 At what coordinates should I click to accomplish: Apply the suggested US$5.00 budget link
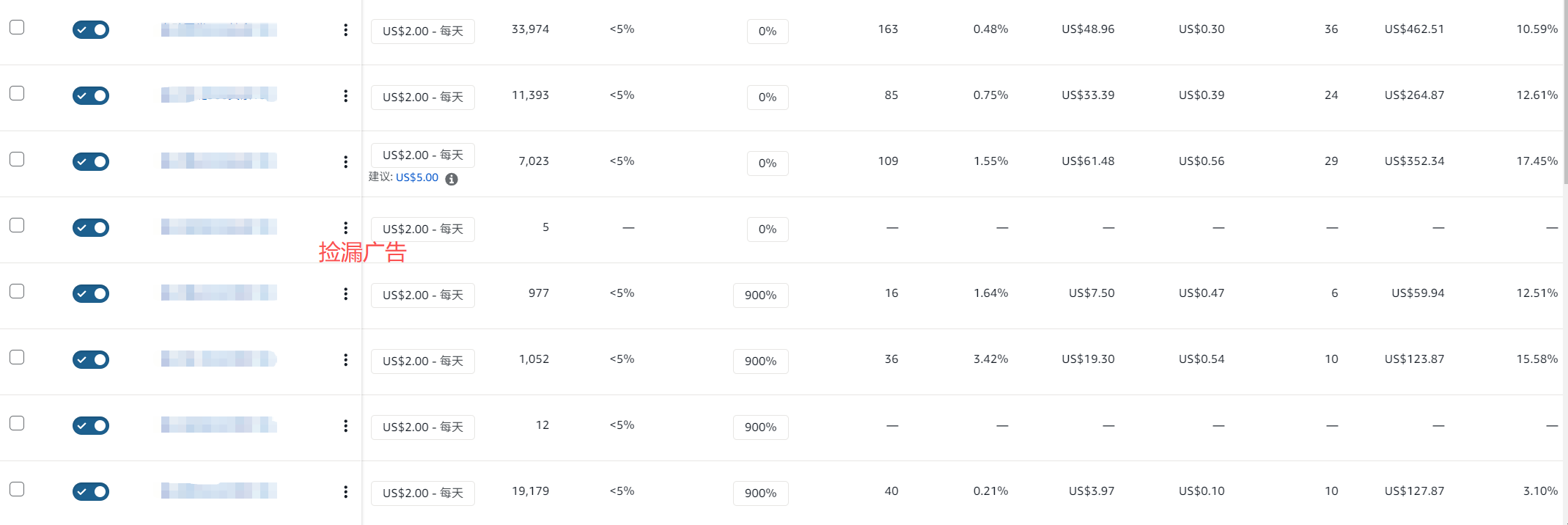coord(417,177)
